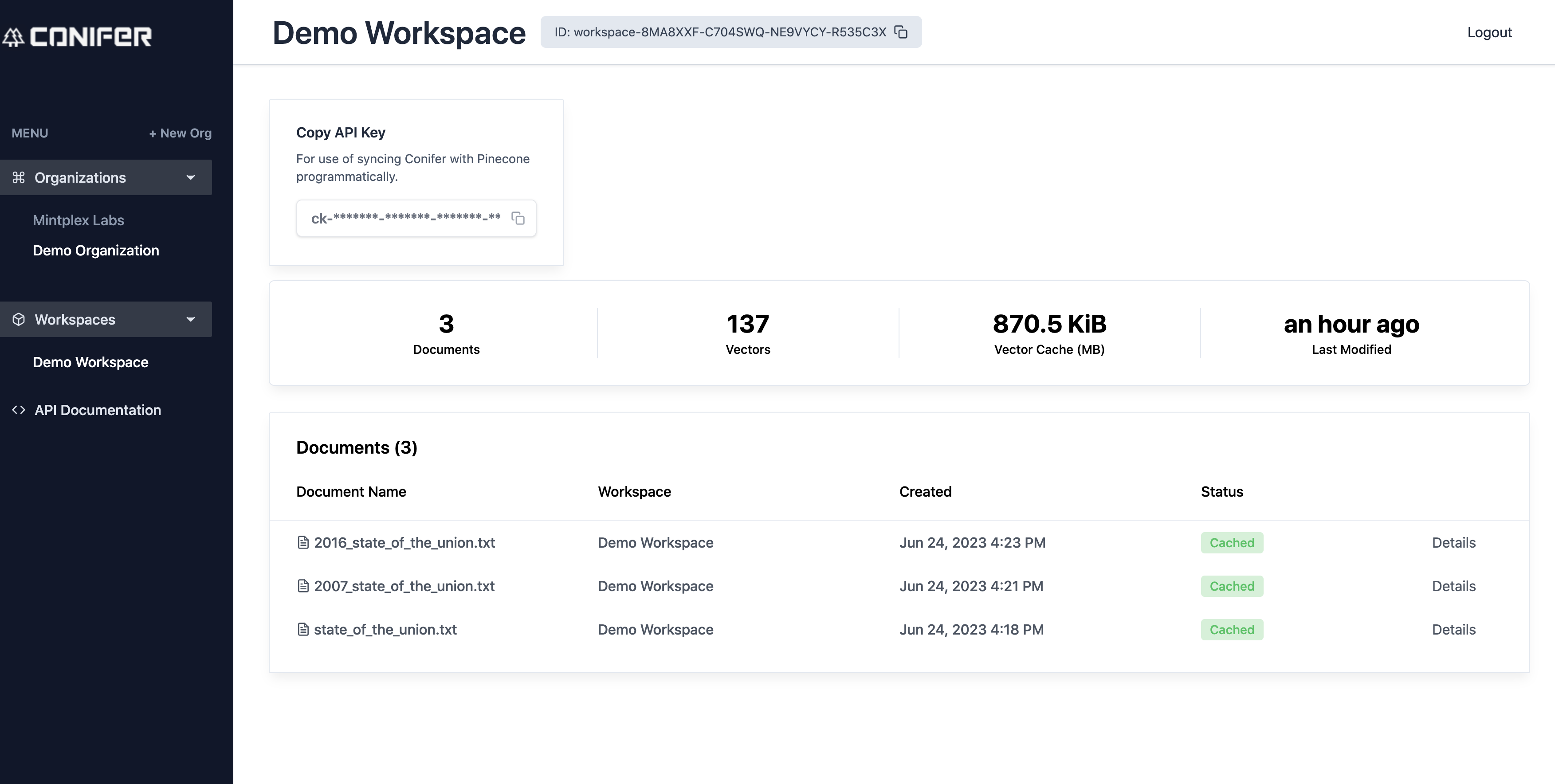1555x784 pixels.
Task: Click the Organizations command icon
Action: (x=19, y=177)
